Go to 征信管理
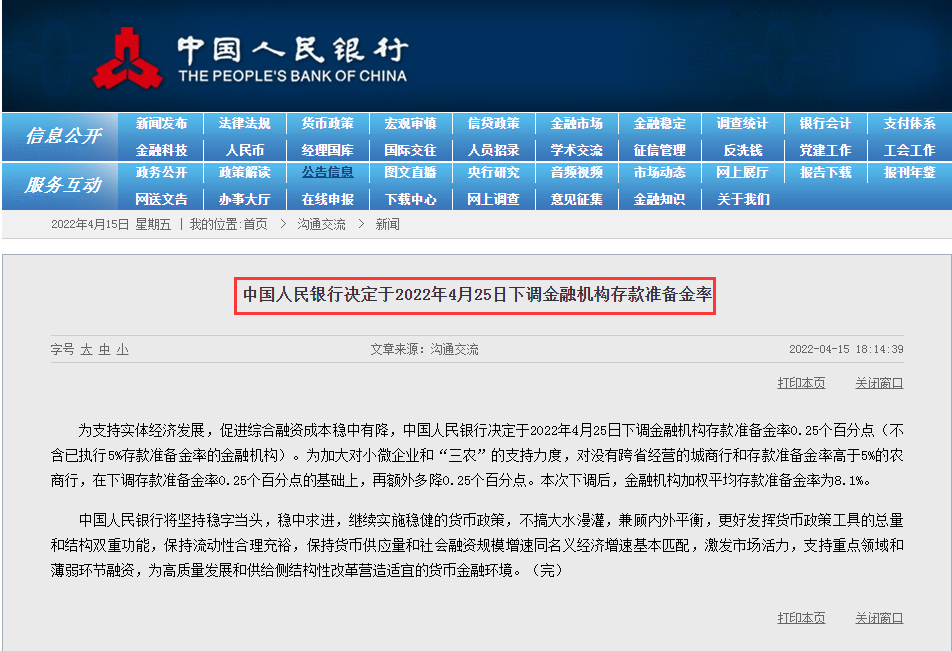The height and width of the screenshot is (651, 952). [x=660, y=150]
